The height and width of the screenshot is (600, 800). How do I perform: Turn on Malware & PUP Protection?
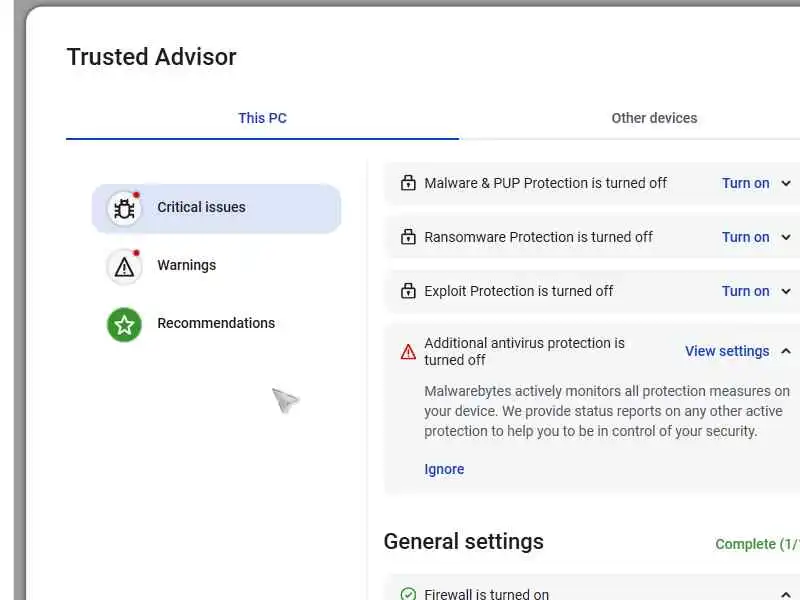pyautogui.click(x=745, y=183)
